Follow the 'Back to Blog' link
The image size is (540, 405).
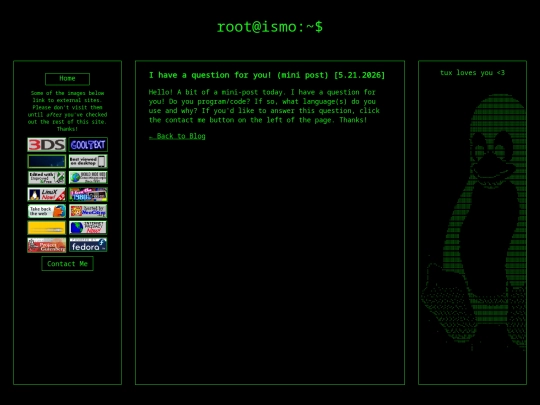click(x=177, y=136)
